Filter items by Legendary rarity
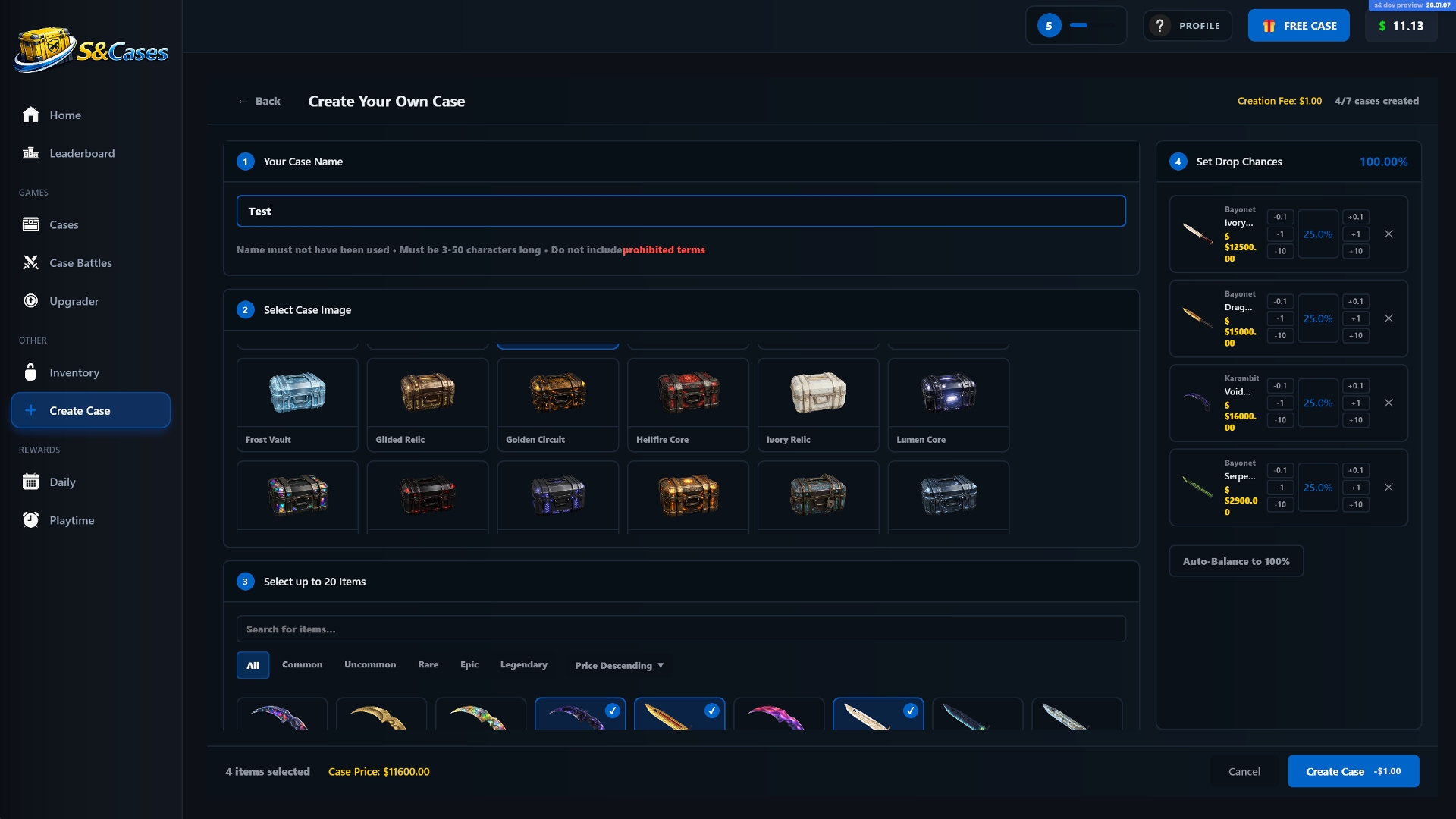 (523, 664)
